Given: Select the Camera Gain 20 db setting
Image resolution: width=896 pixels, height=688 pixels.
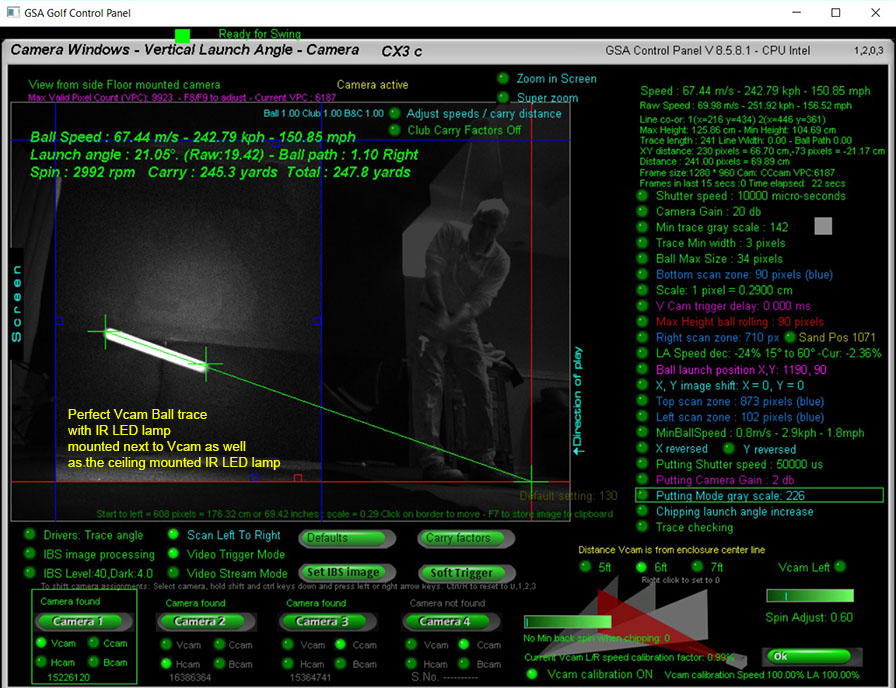Looking at the screenshot, I should (x=642, y=211).
